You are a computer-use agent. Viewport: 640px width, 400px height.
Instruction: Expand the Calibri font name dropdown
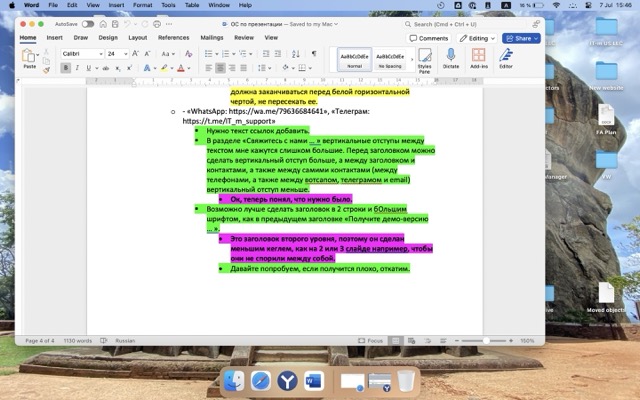pyautogui.click(x=81, y=53)
